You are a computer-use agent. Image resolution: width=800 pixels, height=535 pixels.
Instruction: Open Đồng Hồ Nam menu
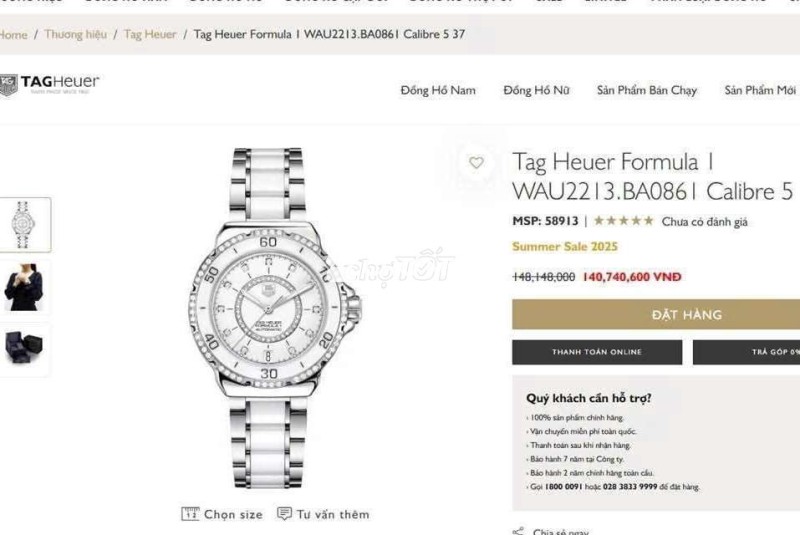click(438, 90)
